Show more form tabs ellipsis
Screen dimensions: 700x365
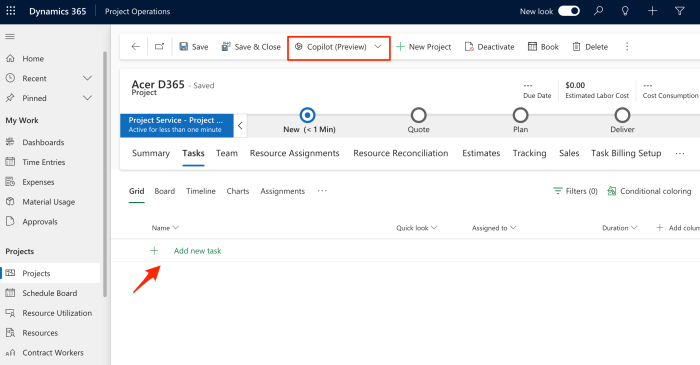[680, 153]
